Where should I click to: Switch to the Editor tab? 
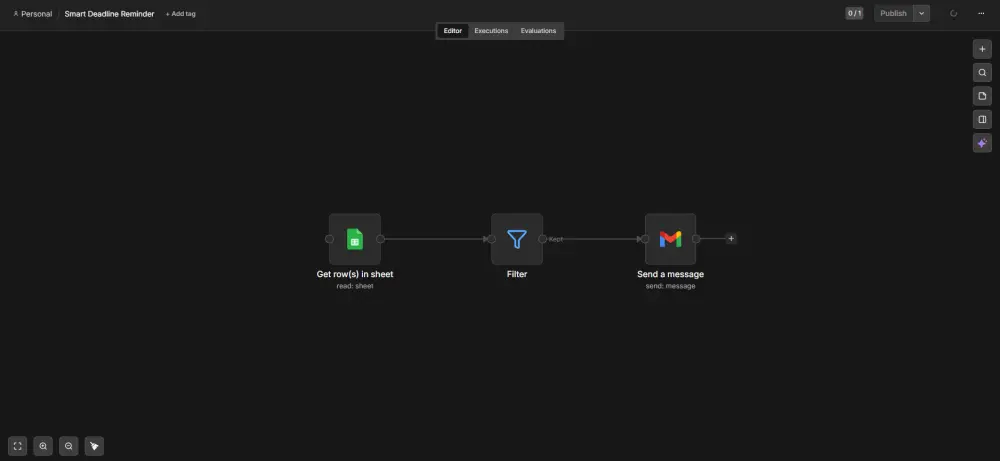coord(453,31)
